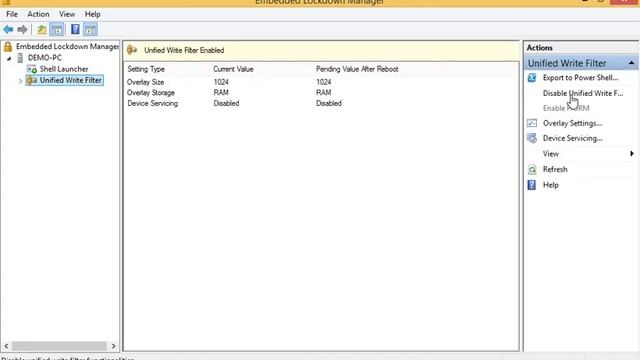Toggle the console tree pane toolbar icon

click(x=57, y=29)
